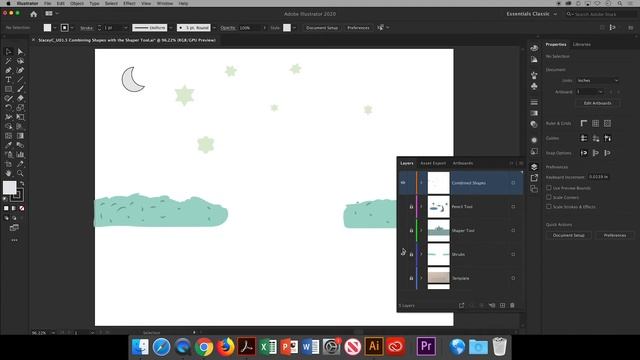Click the Keyboard Increment field
Image resolution: width=640 pixels, height=360 pixels.
click(x=599, y=177)
